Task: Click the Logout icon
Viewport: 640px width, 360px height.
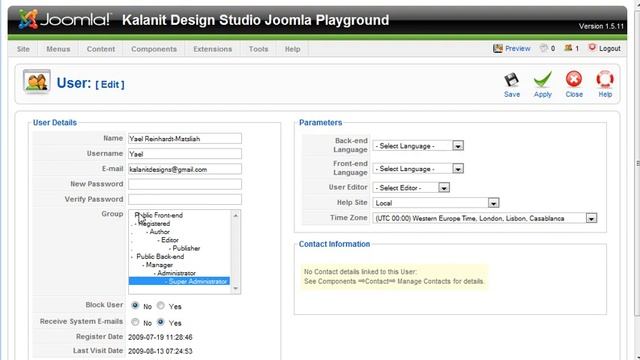Action: tap(592, 48)
